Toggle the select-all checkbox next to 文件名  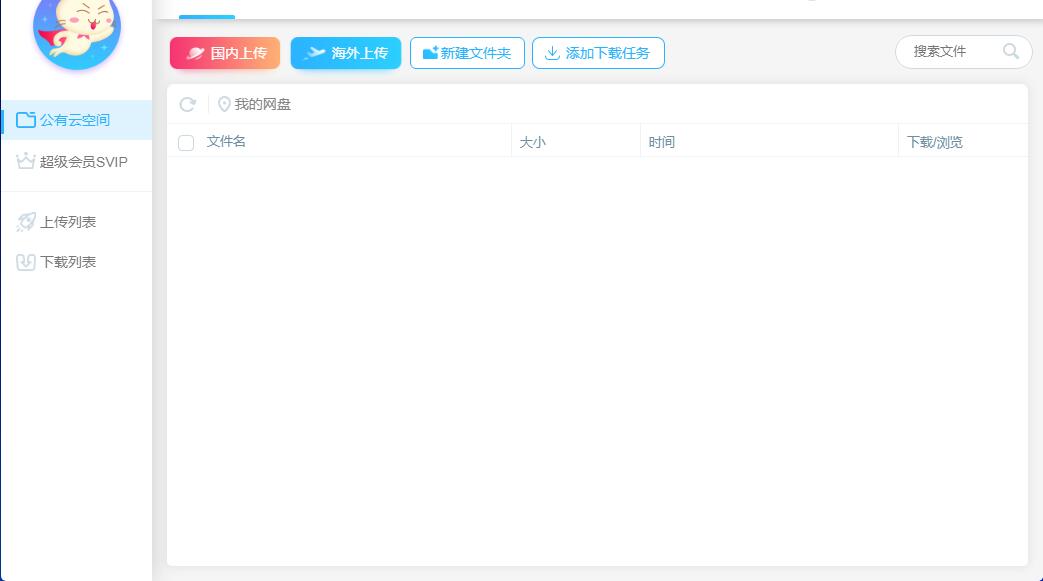[x=186, y=142]
